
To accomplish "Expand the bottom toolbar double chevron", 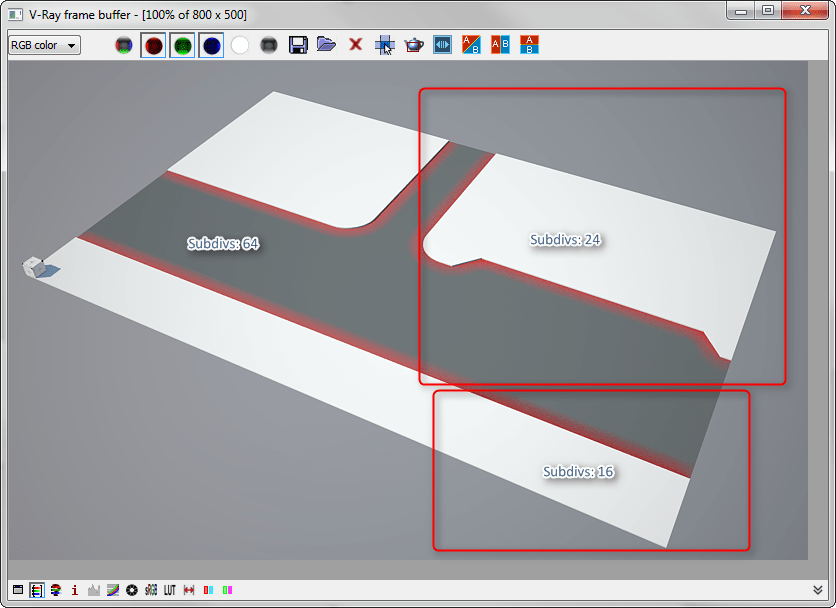I will click(817, 590).
